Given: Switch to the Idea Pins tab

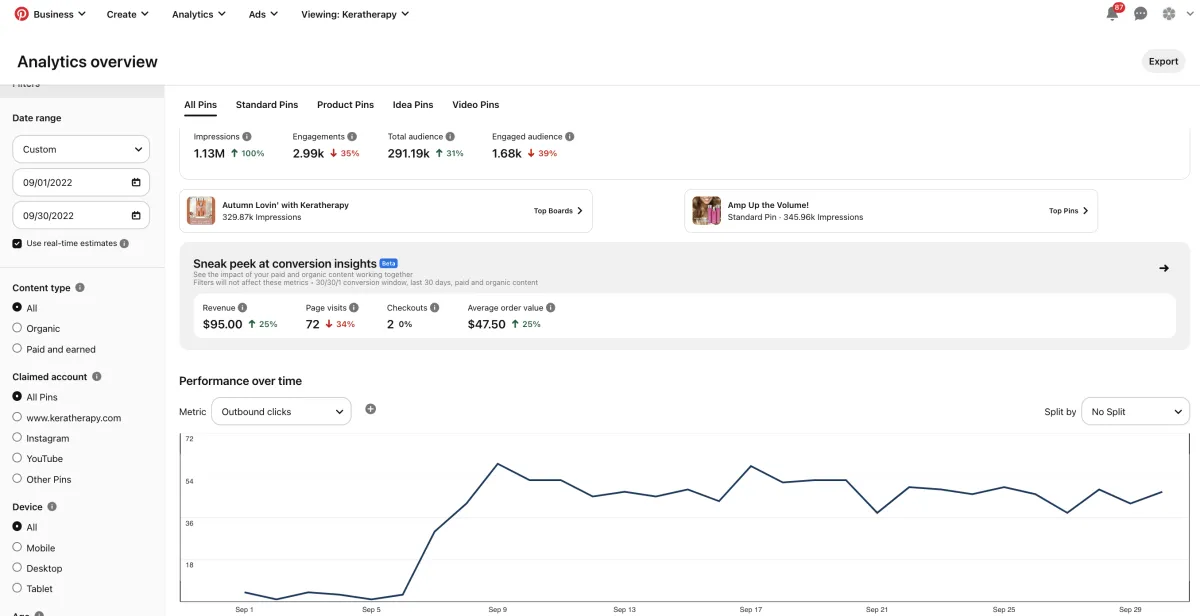Looking at the screenshot, I should tap(413, 105).
